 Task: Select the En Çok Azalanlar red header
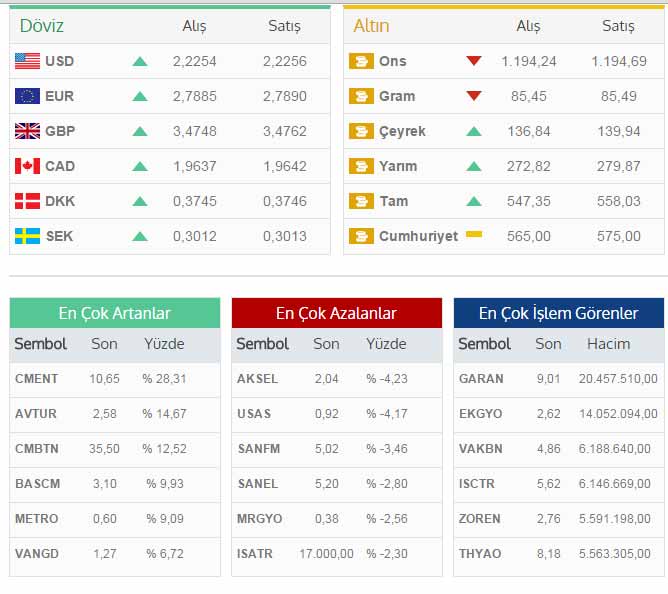336,313
